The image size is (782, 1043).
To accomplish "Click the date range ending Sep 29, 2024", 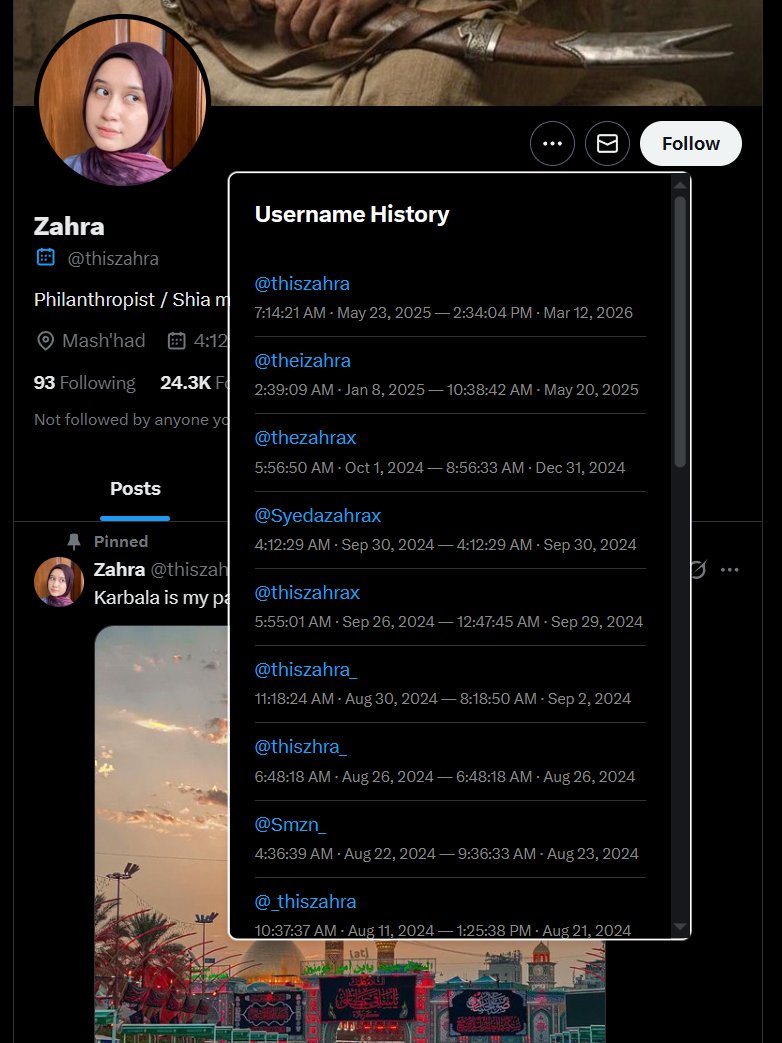I will coord(449,622).
